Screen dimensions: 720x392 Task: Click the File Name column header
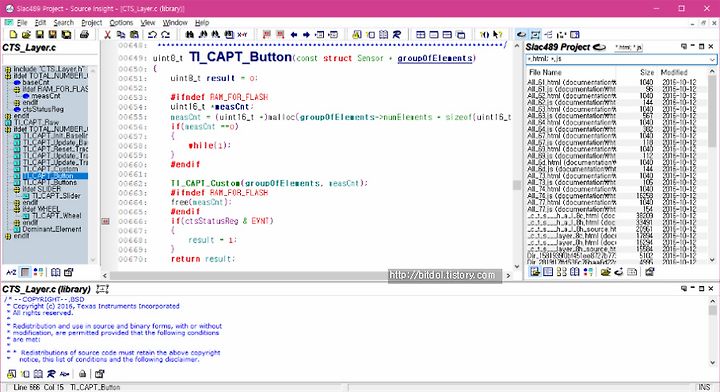click(545, 73)
